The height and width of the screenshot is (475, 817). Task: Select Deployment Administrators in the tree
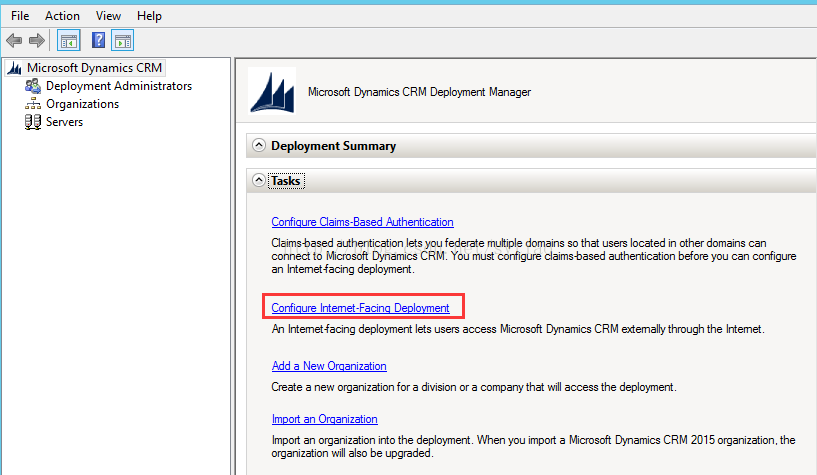click(119, 86)
